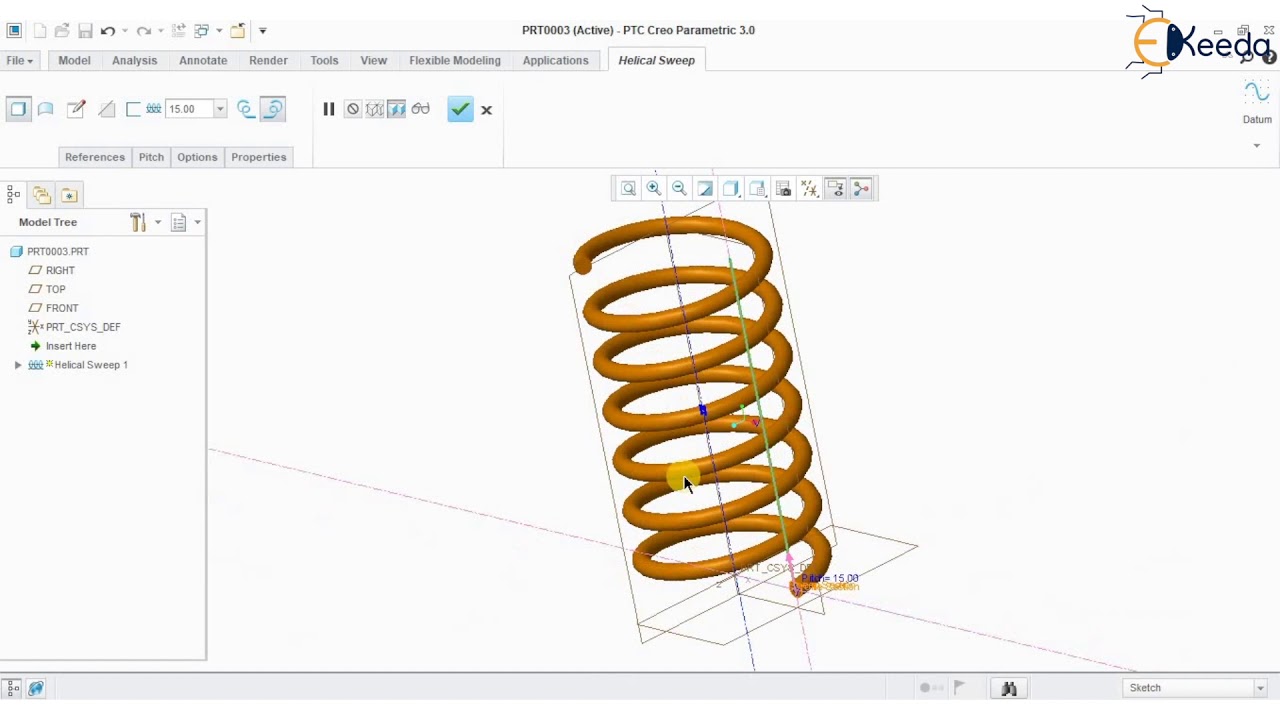Image resolution: width=1280 pixels, height=720 pixels.
Task: Open the saved orientations view dropdown
Action: coord(757,188)
